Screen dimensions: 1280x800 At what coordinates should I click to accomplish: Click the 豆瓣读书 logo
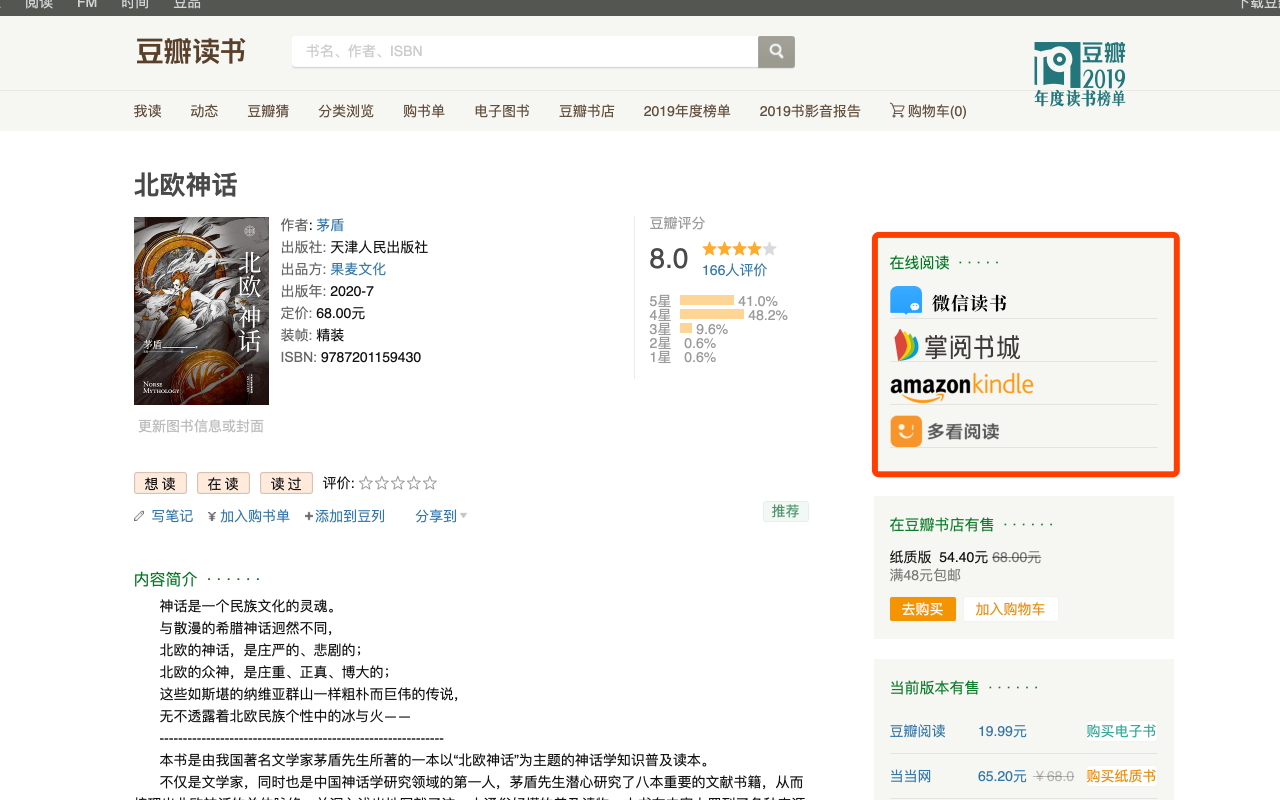pyautogui.click(x=191, y=51)
